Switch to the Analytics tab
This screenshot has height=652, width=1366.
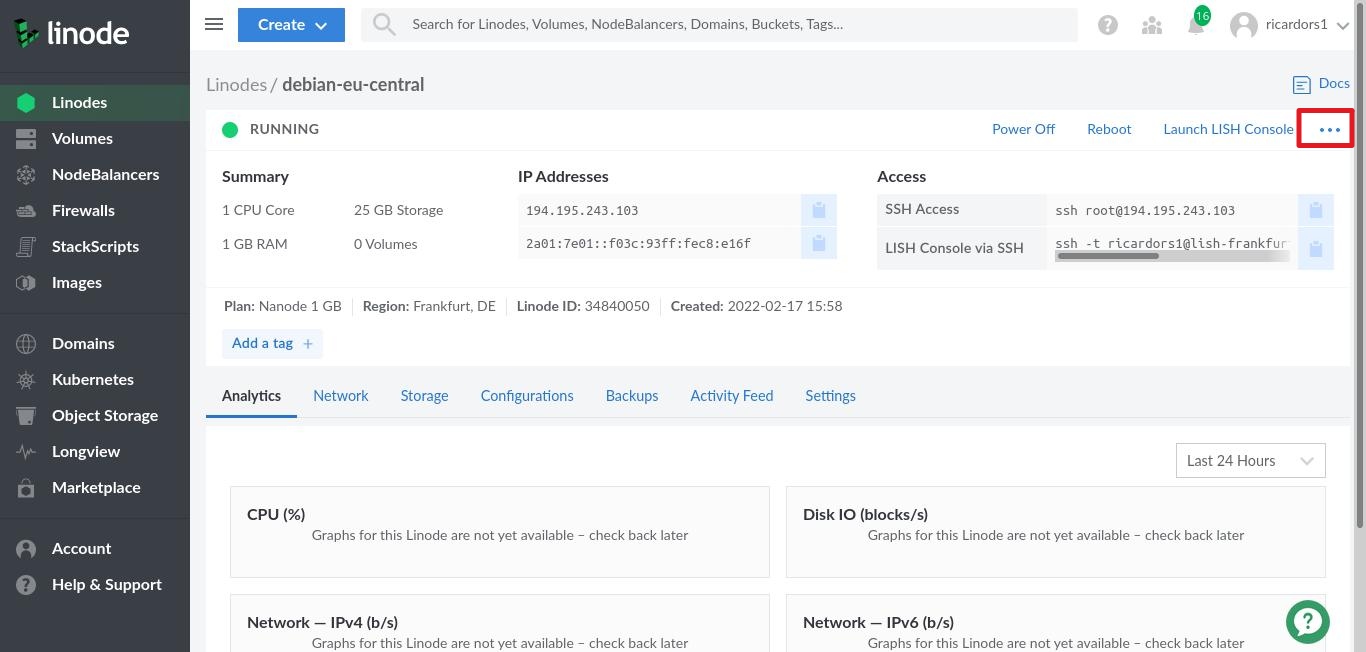pyautogui.click(x=251, y=396)
